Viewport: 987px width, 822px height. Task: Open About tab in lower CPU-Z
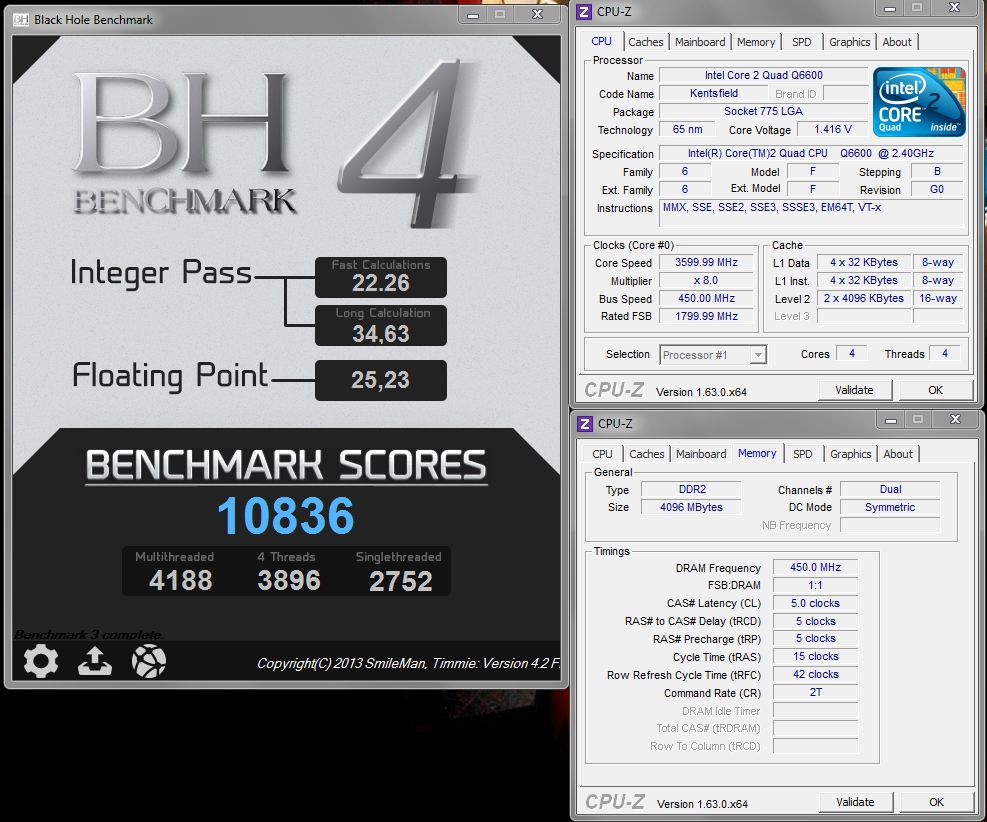[898, 454]
